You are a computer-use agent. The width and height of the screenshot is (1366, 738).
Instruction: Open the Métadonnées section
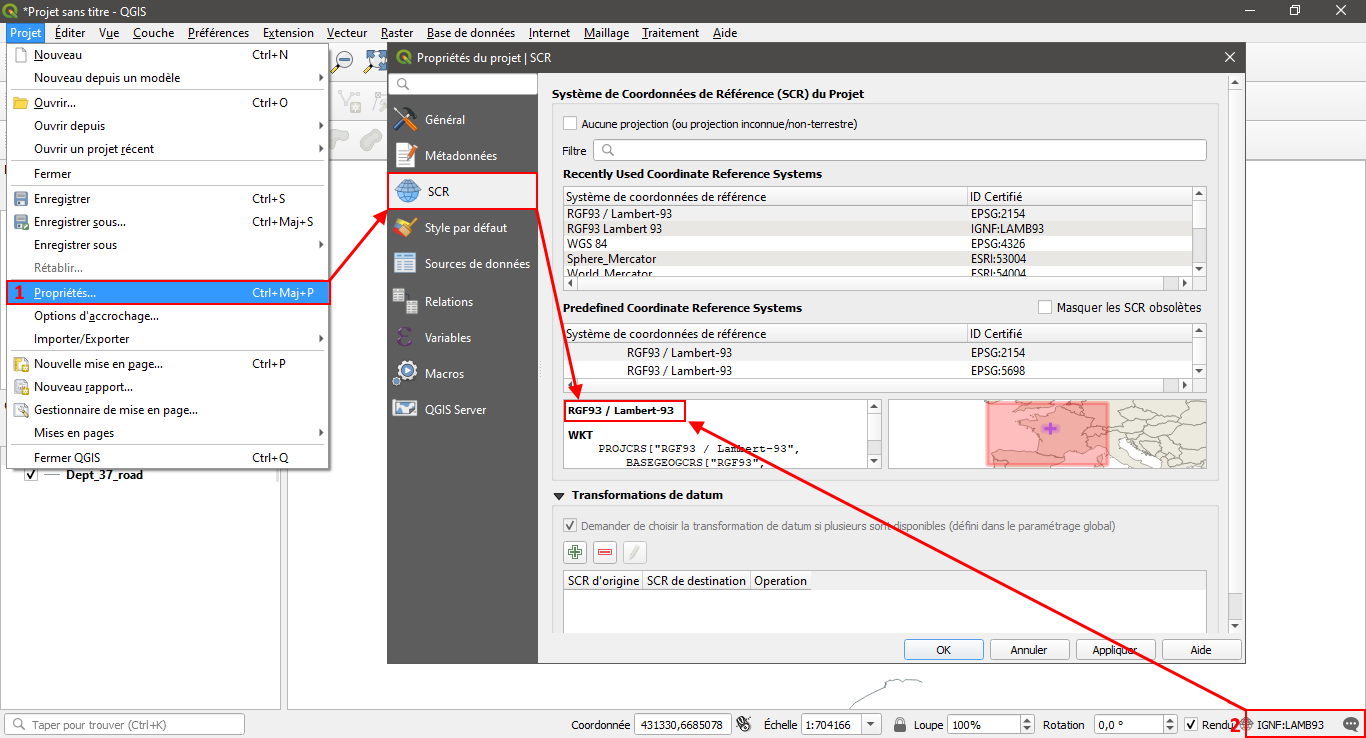click(462, 156)
